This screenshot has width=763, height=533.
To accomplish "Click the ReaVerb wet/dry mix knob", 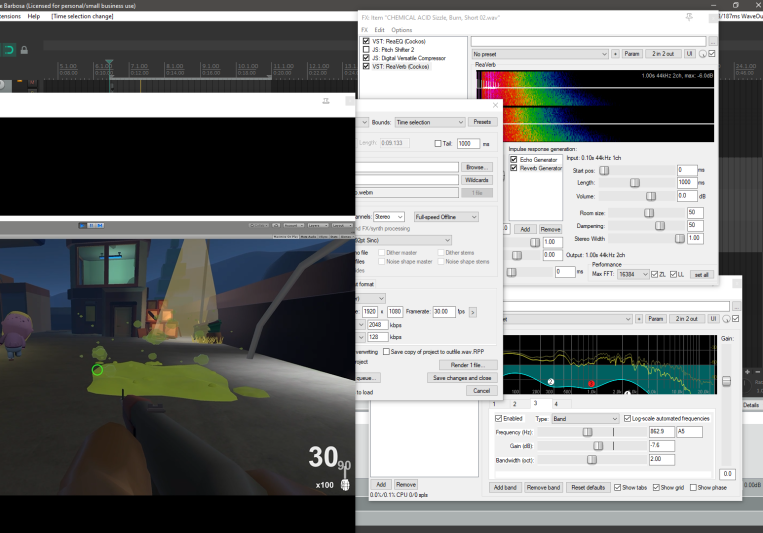I will (x=703, y=54).
